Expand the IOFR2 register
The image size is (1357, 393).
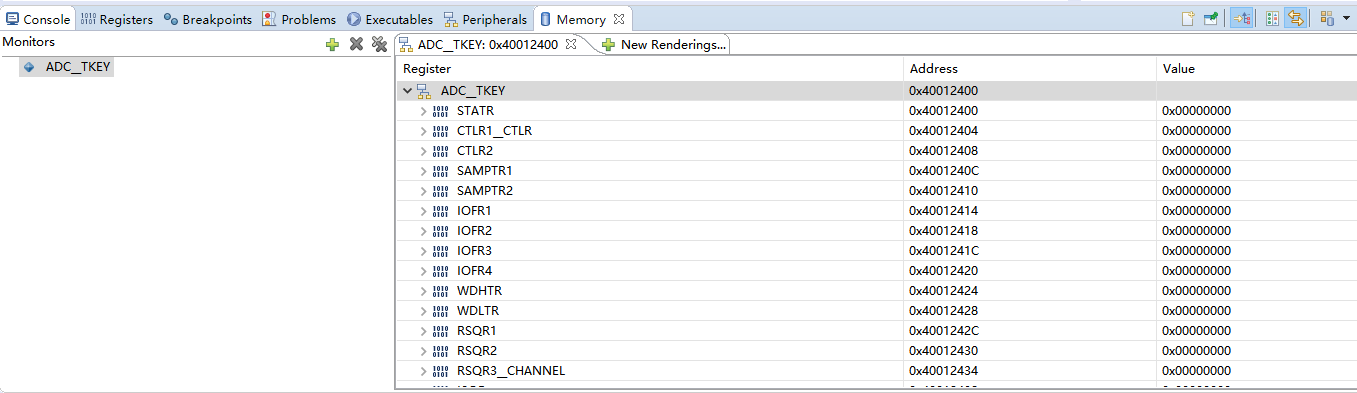424,231
